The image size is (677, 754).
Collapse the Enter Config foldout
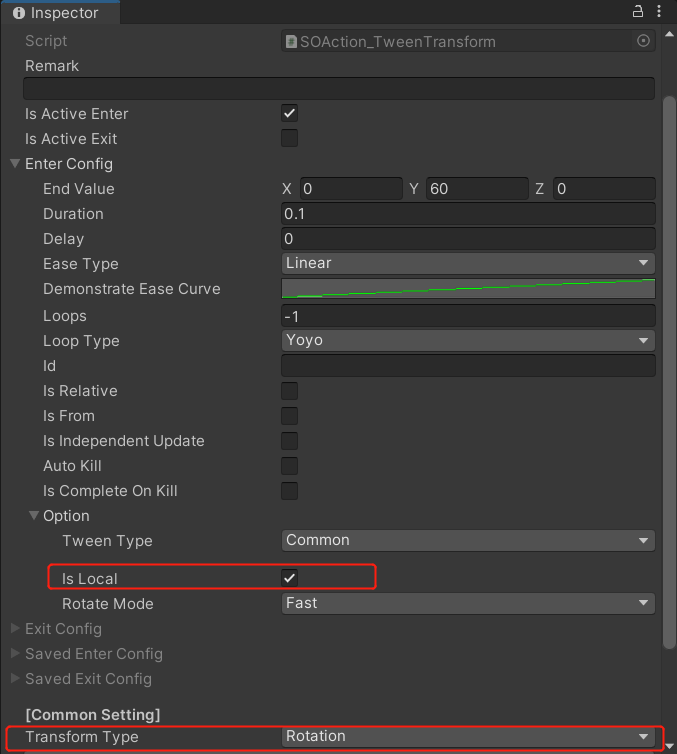click(15, 163)
